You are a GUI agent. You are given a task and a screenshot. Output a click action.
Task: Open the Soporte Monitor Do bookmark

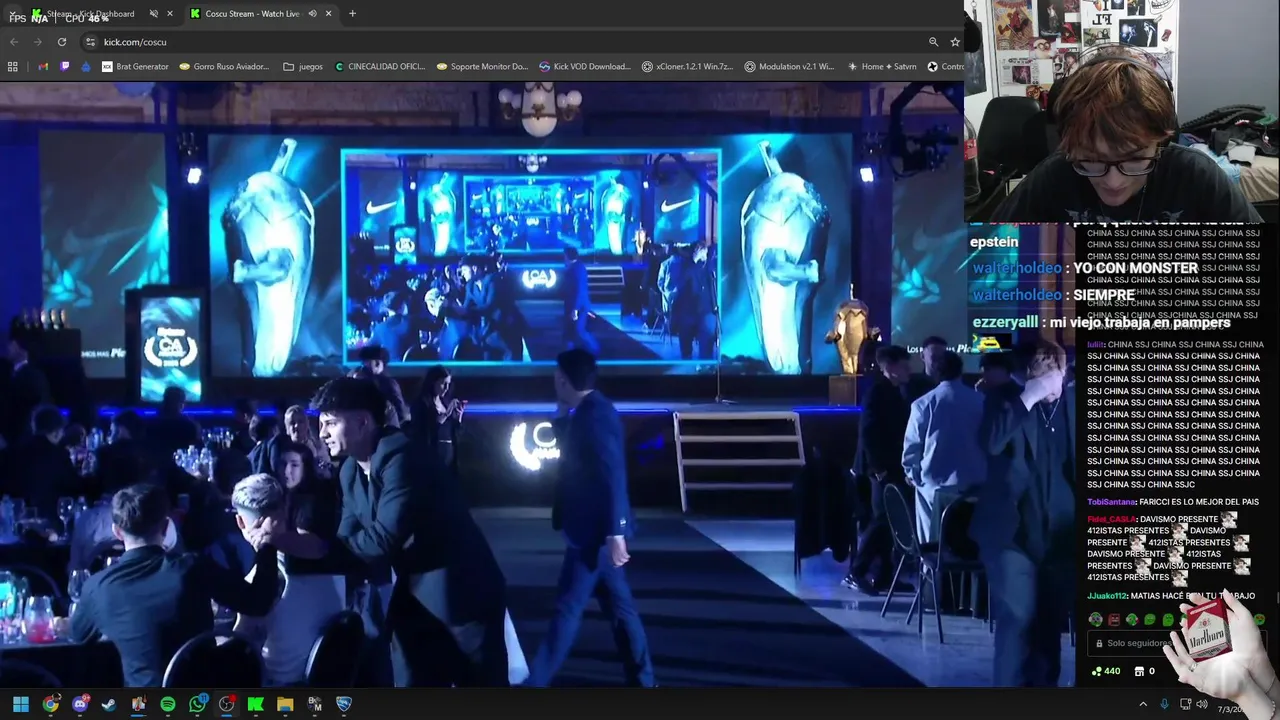point(482,67)
